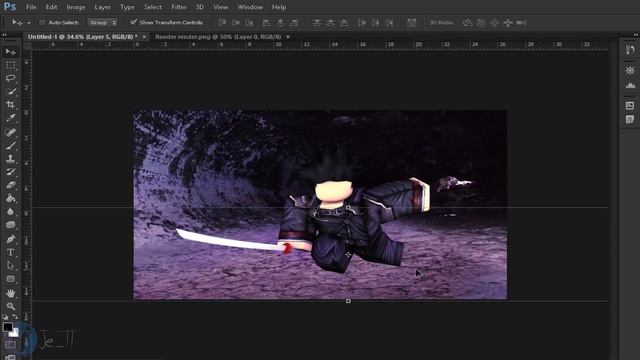Open the Layer menu
The height and width of the screenshot is (360, 640).
point(102,7)
